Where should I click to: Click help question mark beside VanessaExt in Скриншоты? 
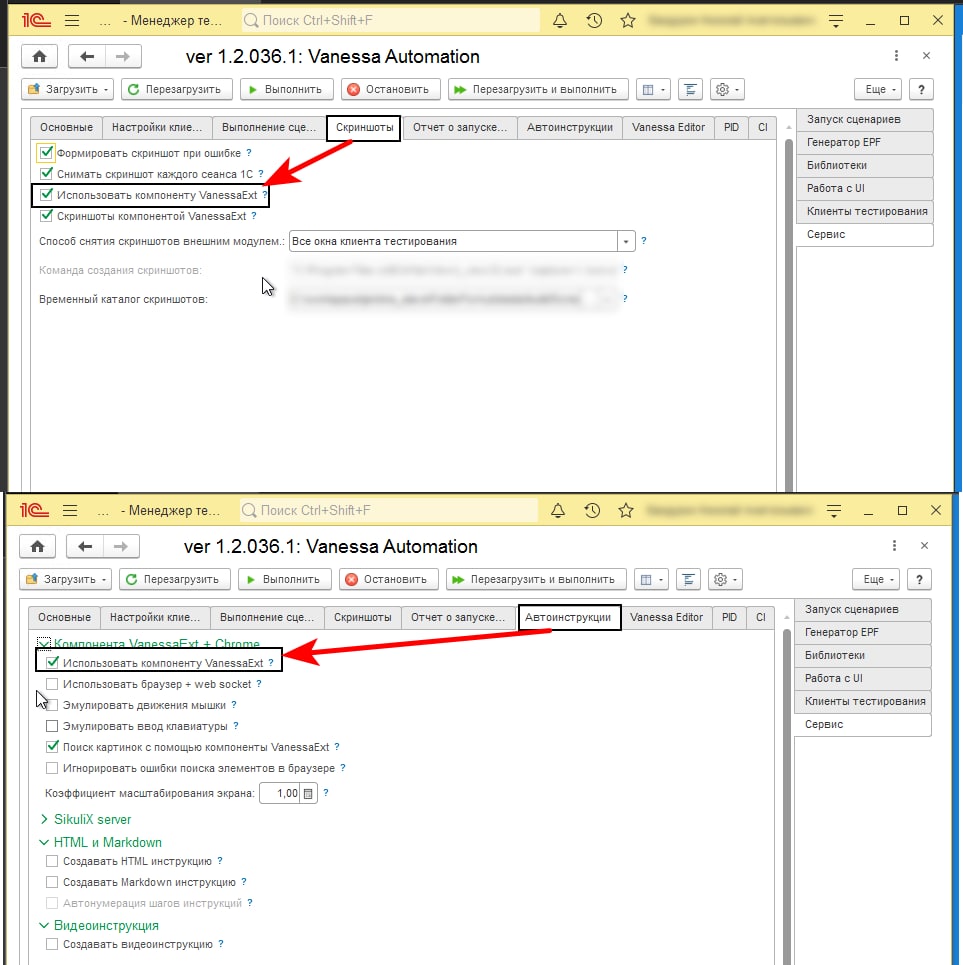(265, 195)
